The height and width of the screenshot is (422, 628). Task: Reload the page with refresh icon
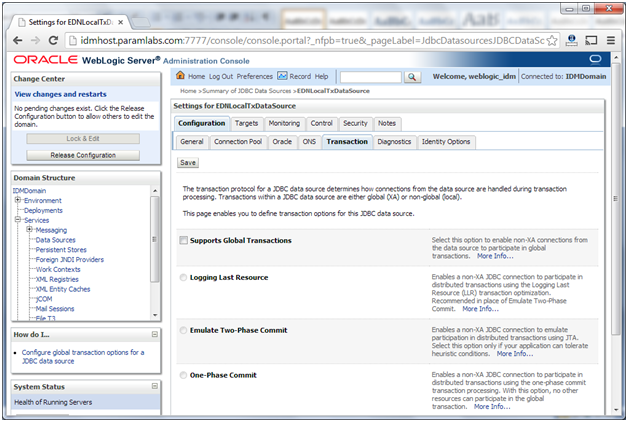click(53, 40)
